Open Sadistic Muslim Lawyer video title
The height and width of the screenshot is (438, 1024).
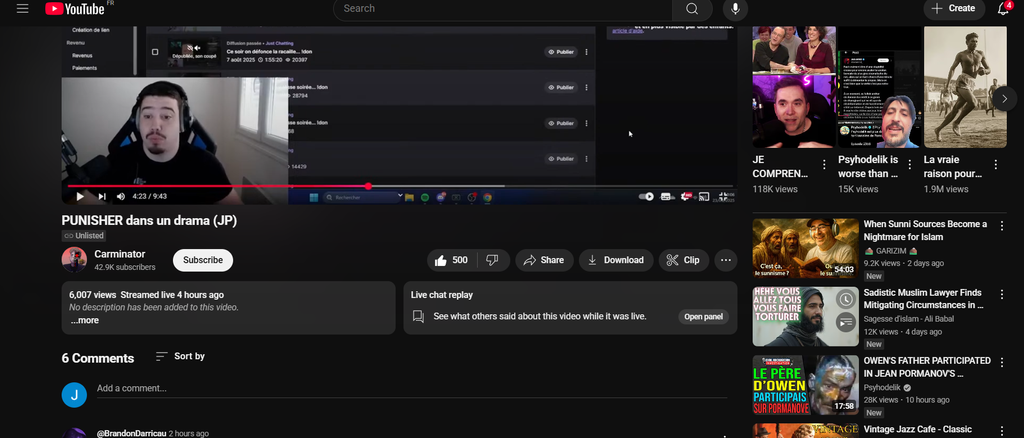point(923,298)
